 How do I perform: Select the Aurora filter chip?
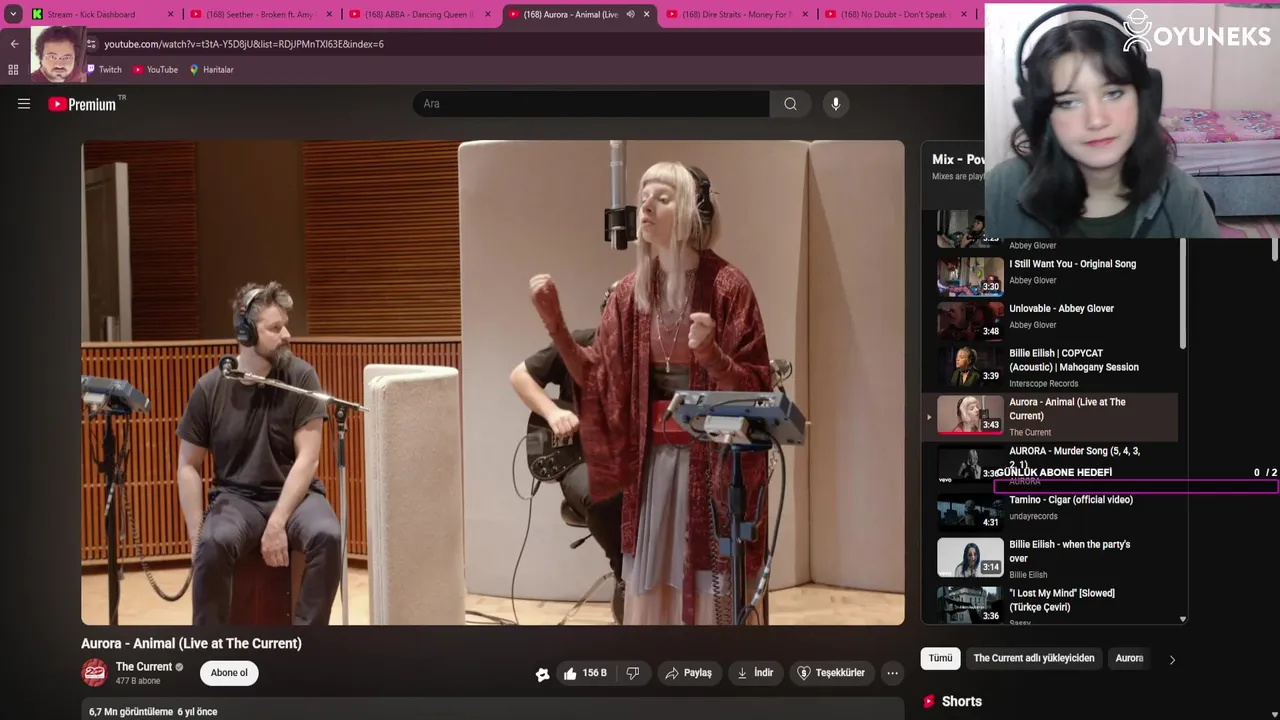pos(1129,658)
